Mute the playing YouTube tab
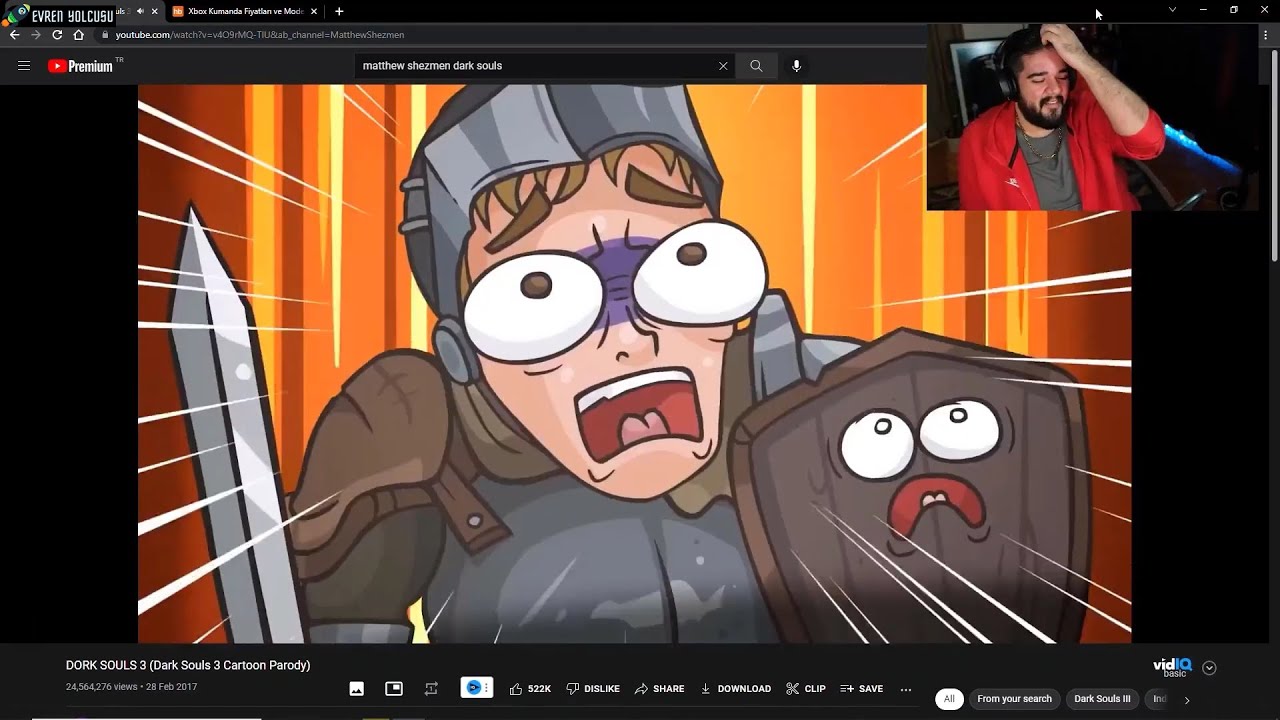Viewport: 1280px width, 720px height. tap(140, 11)
